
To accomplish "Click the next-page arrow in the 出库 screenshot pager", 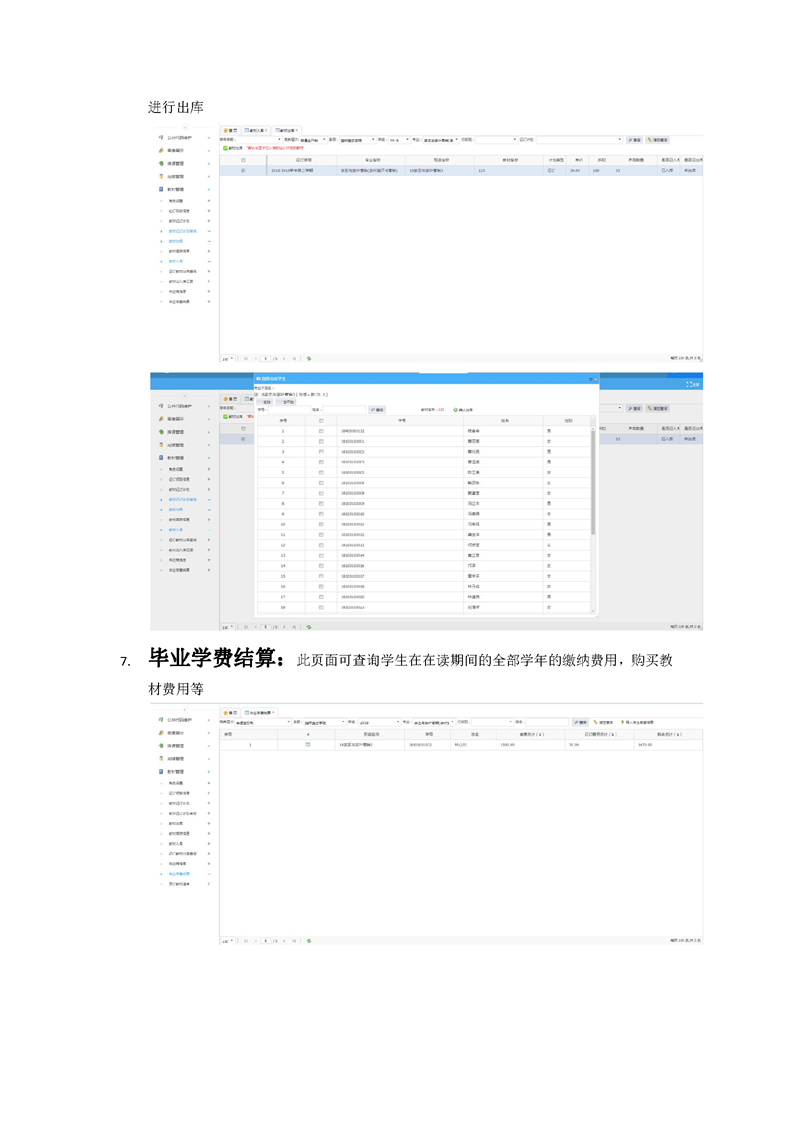I will coord(284,358).
